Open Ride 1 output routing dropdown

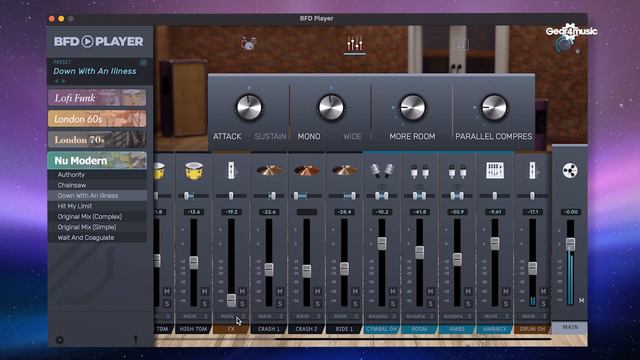344,316
